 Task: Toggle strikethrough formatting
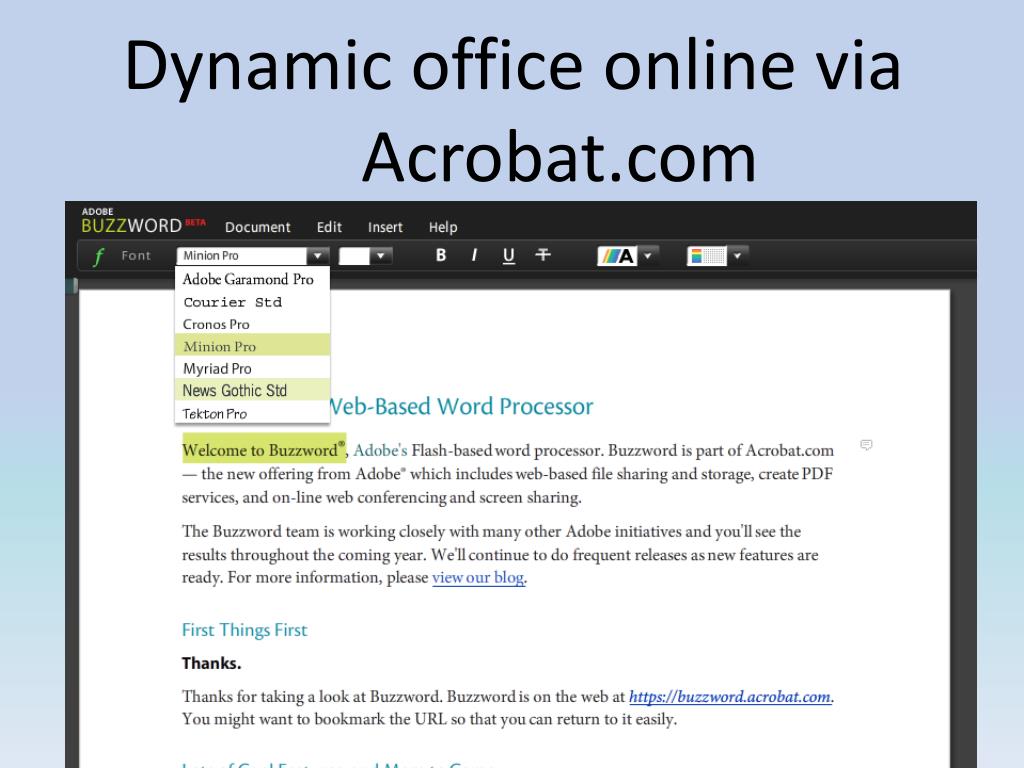[543, 255]
